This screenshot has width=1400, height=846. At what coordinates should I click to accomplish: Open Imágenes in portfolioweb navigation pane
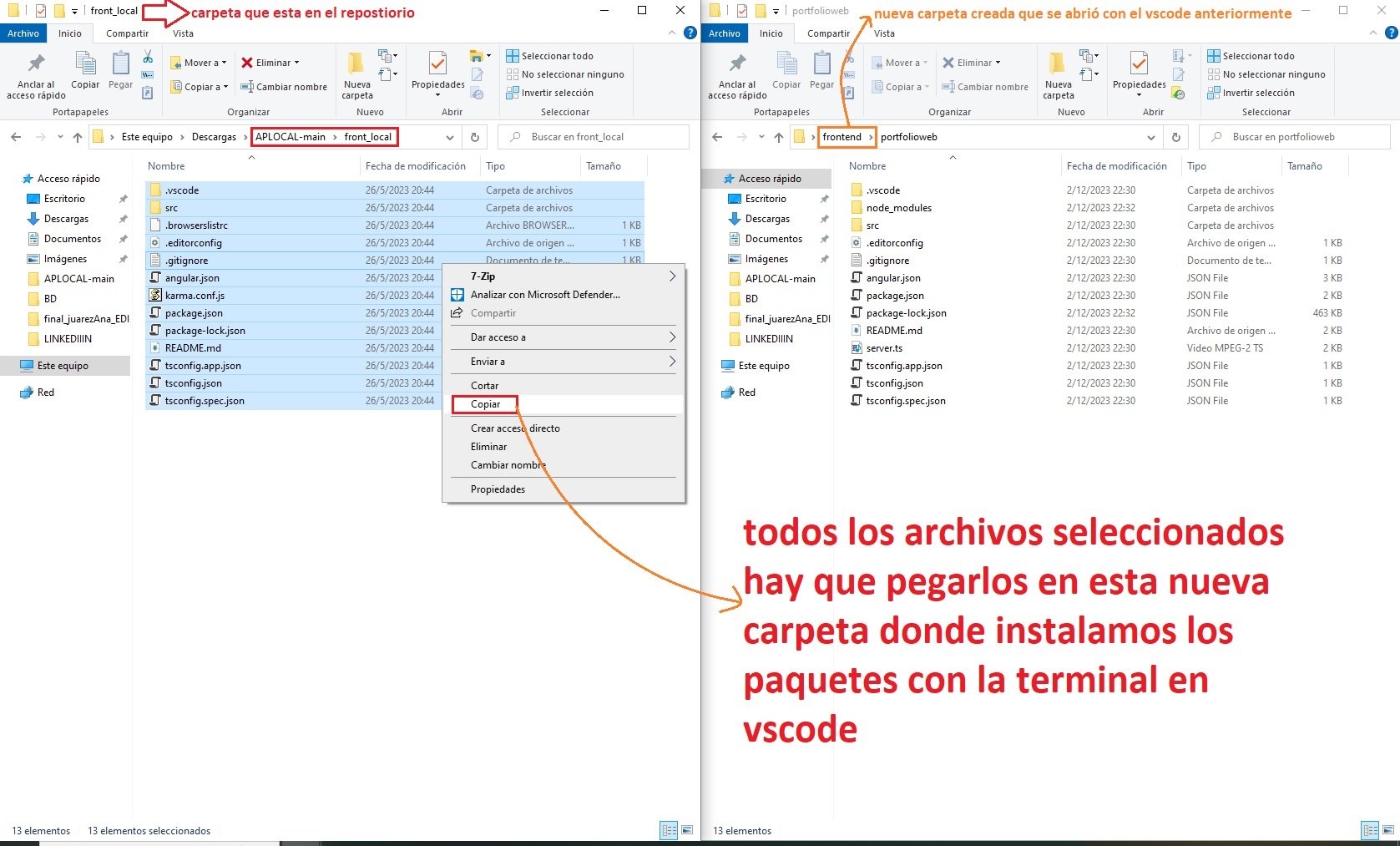tap(766, 259)
